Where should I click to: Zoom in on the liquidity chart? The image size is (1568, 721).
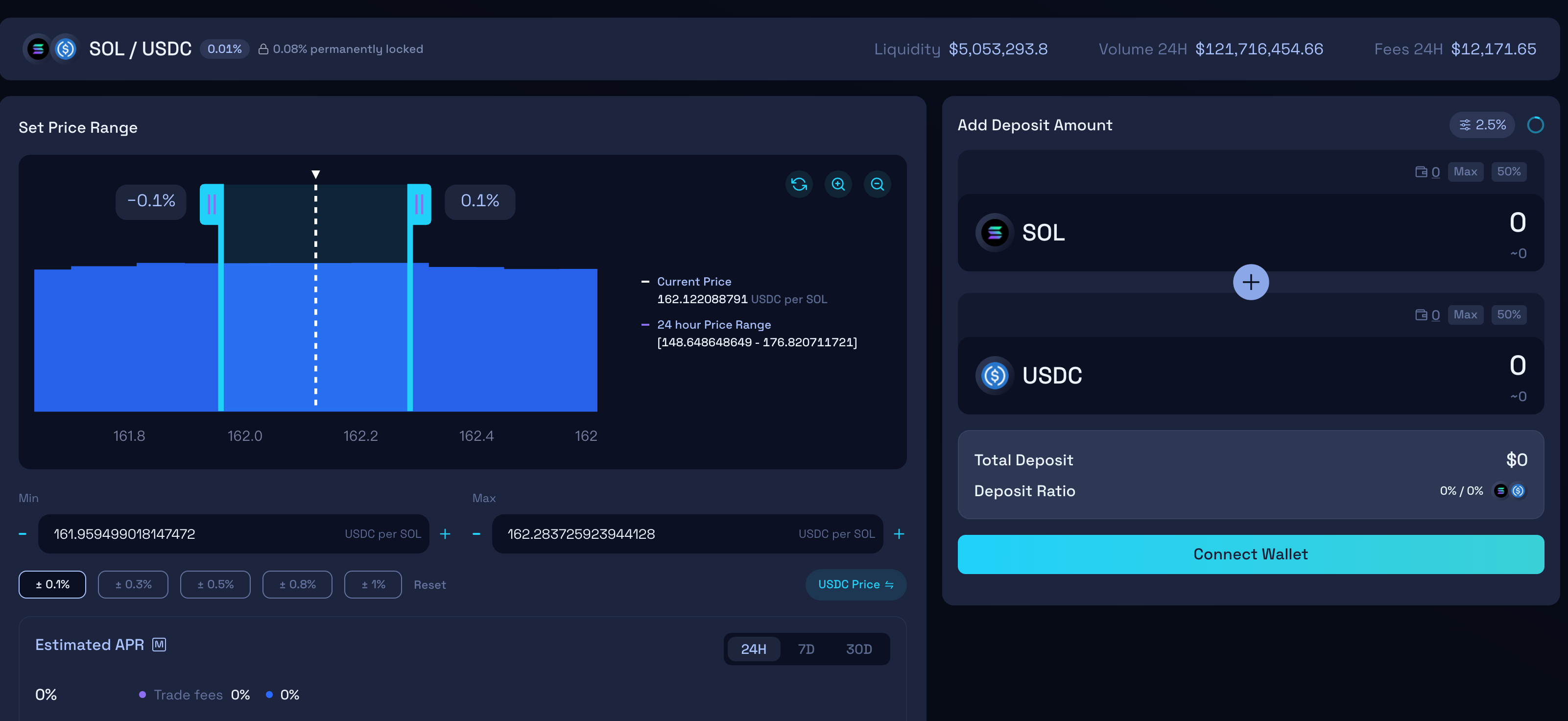pyautogui.click(x=838, y=184)
